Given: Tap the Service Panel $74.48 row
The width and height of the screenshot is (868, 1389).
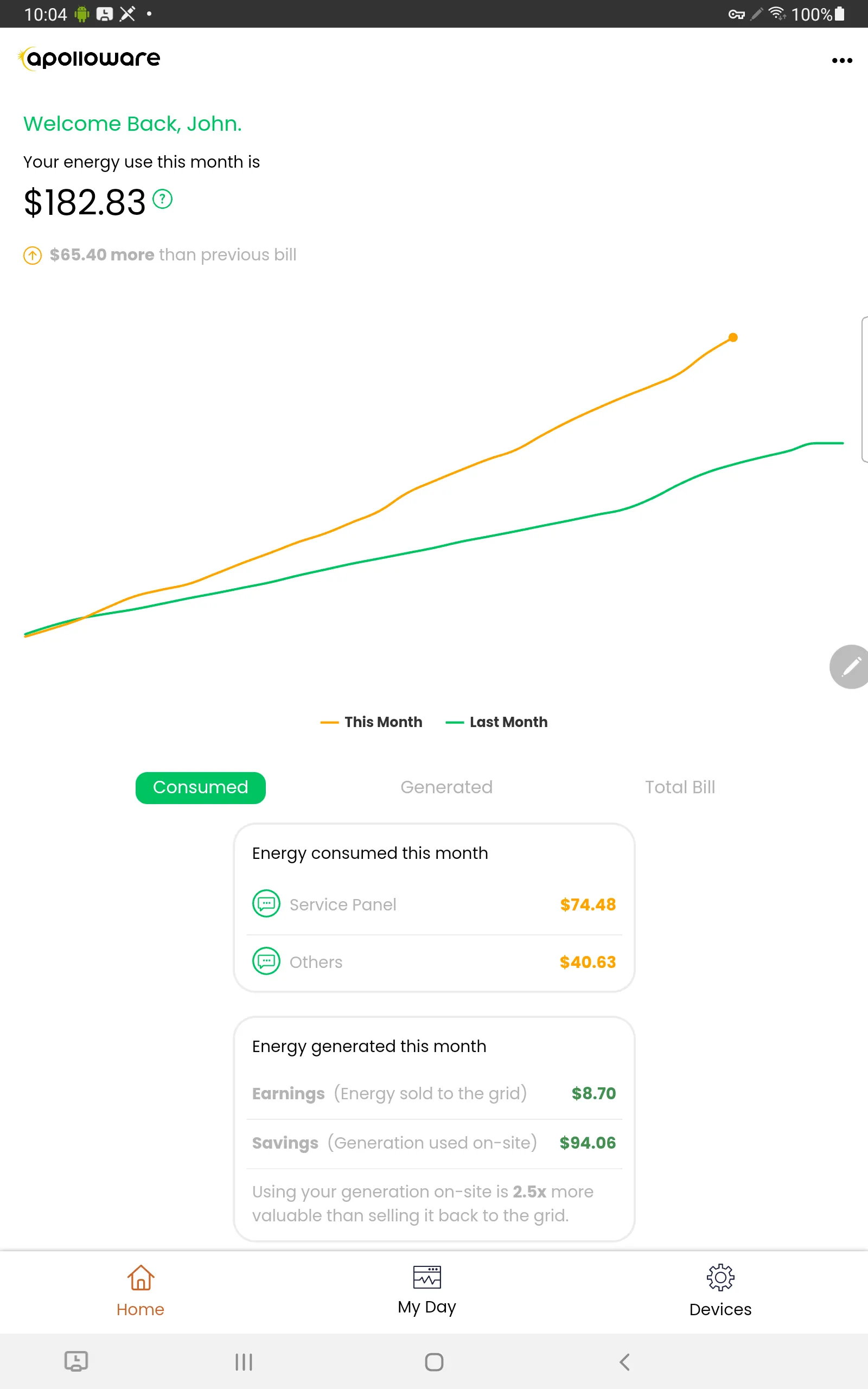Looking at the screenshot, I should (434, 904).
